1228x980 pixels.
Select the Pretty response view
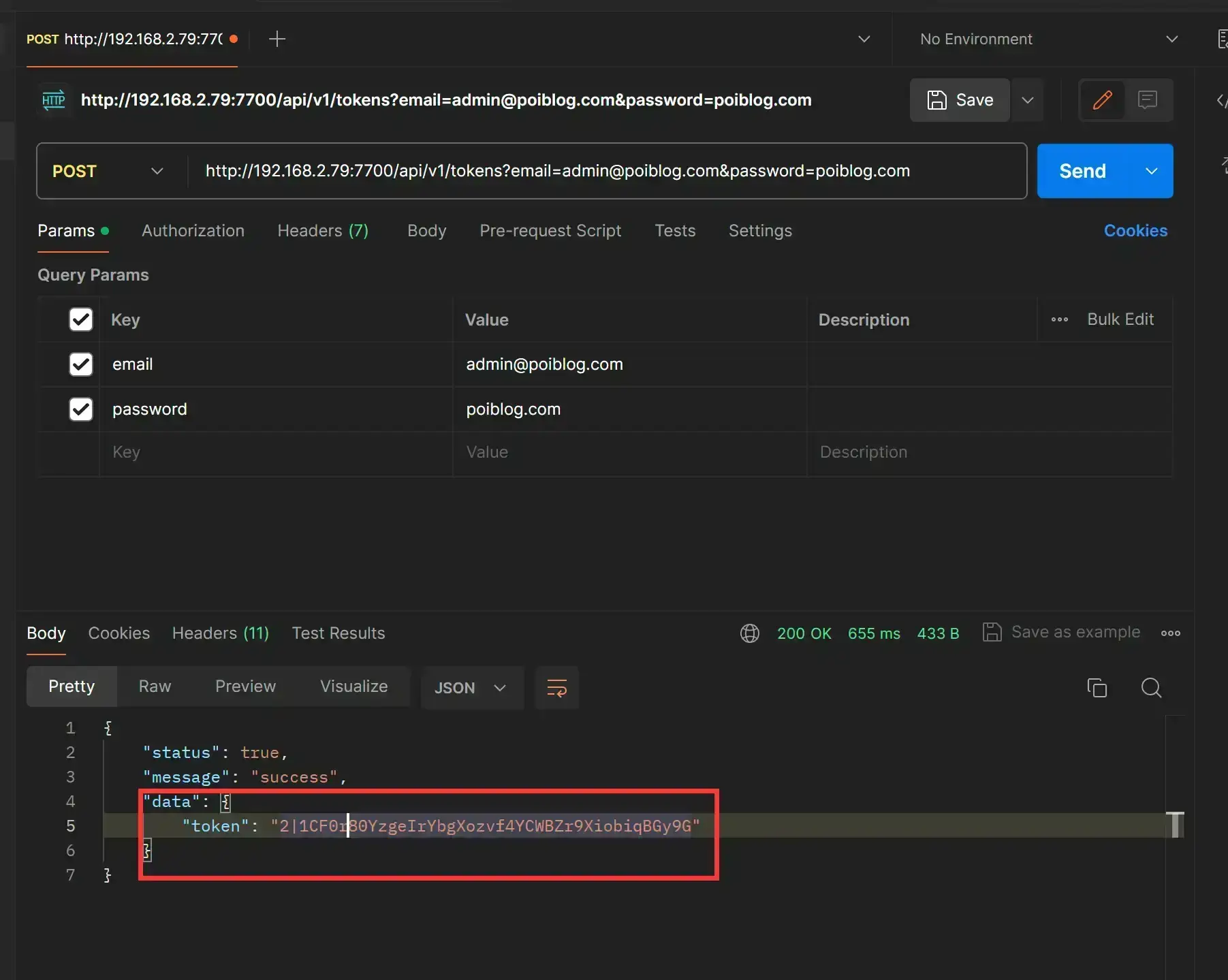click(72, 686)
